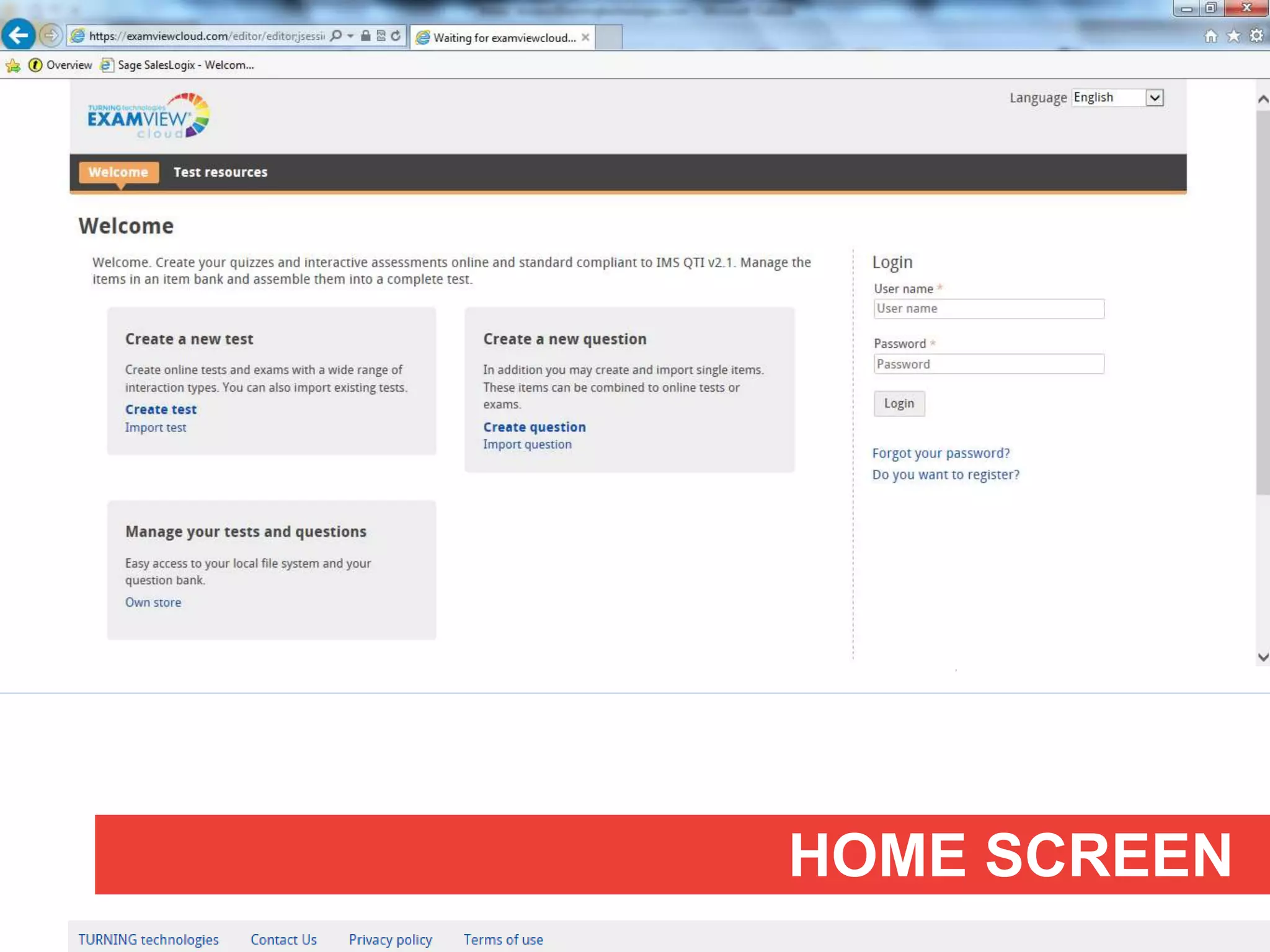Open the browser home icon
The height and width of the screenshot is (952, 1270).
click(1210, 37)
